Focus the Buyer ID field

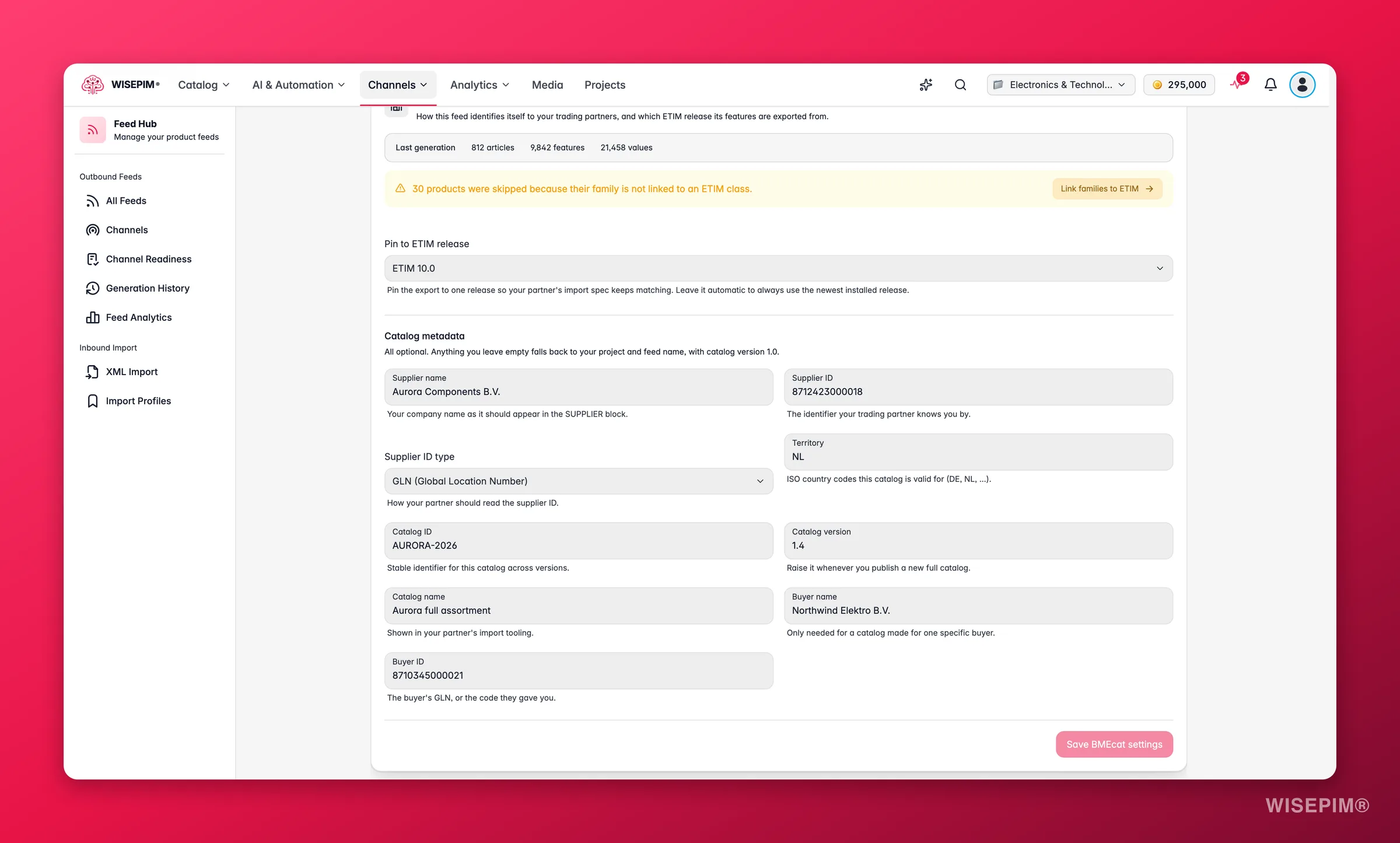pyautogui.click(x=579, y=670)
